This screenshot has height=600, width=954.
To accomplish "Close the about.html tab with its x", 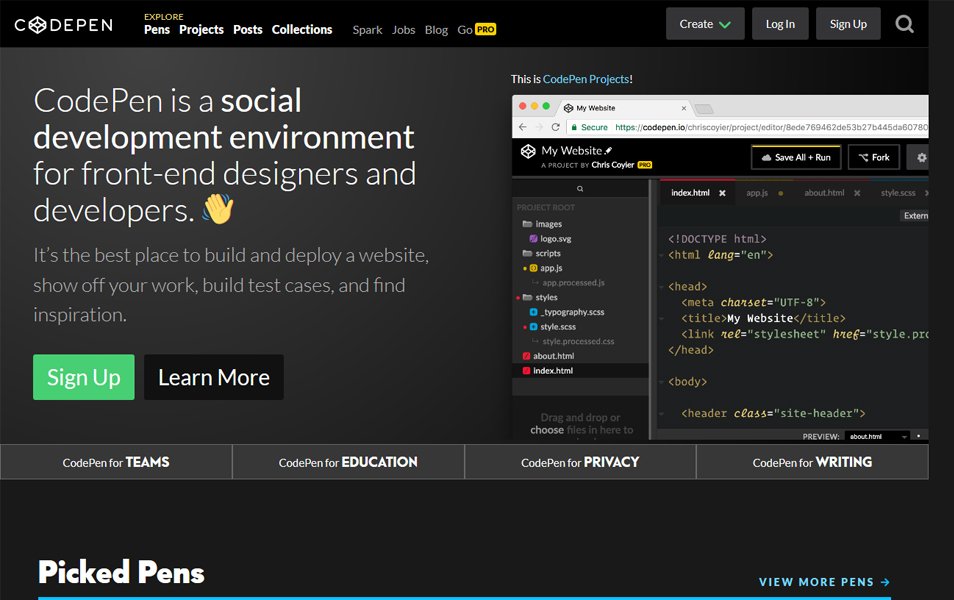I will (857, 193).
